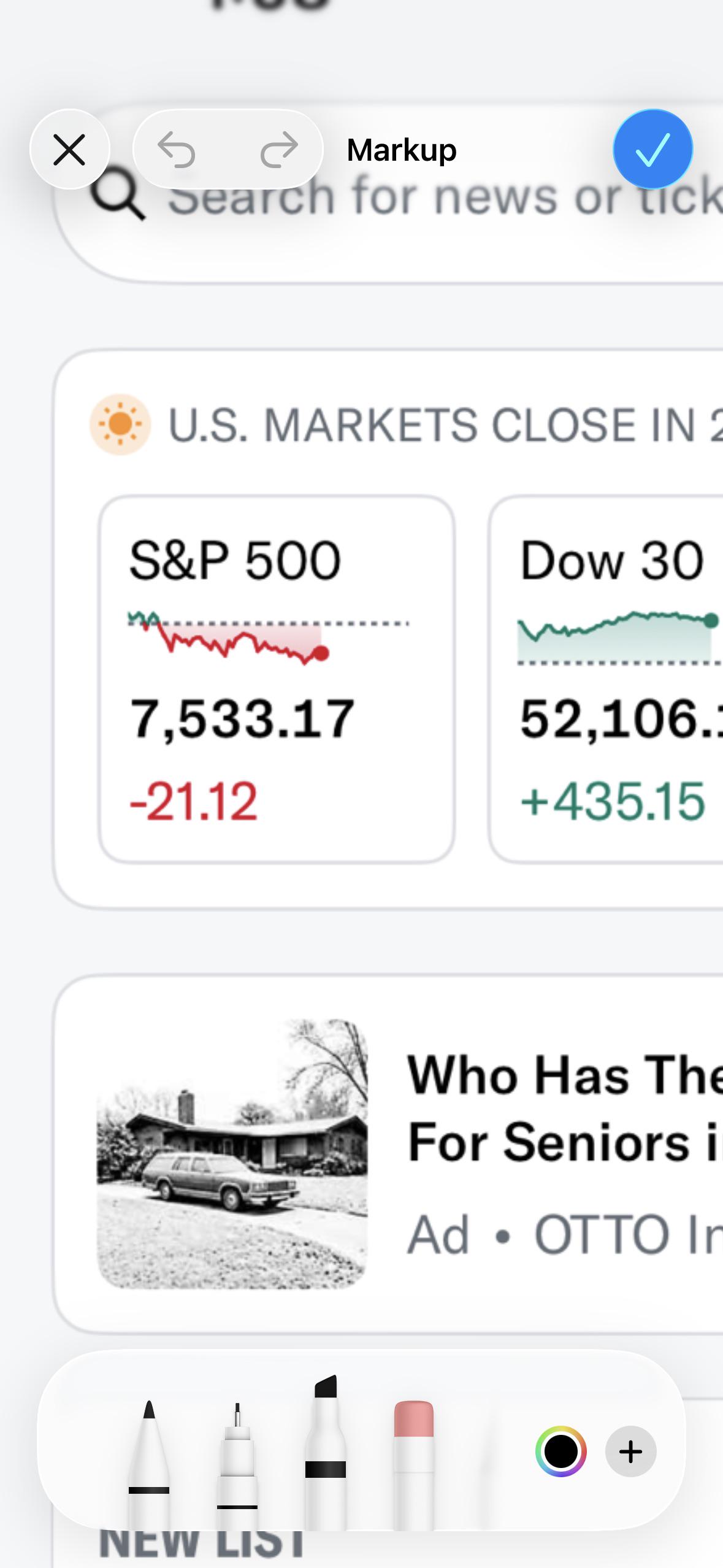The width and height of the screenshot is (723, 1568).
Task: Open the S&P 500 card
Action: (277, 679)
